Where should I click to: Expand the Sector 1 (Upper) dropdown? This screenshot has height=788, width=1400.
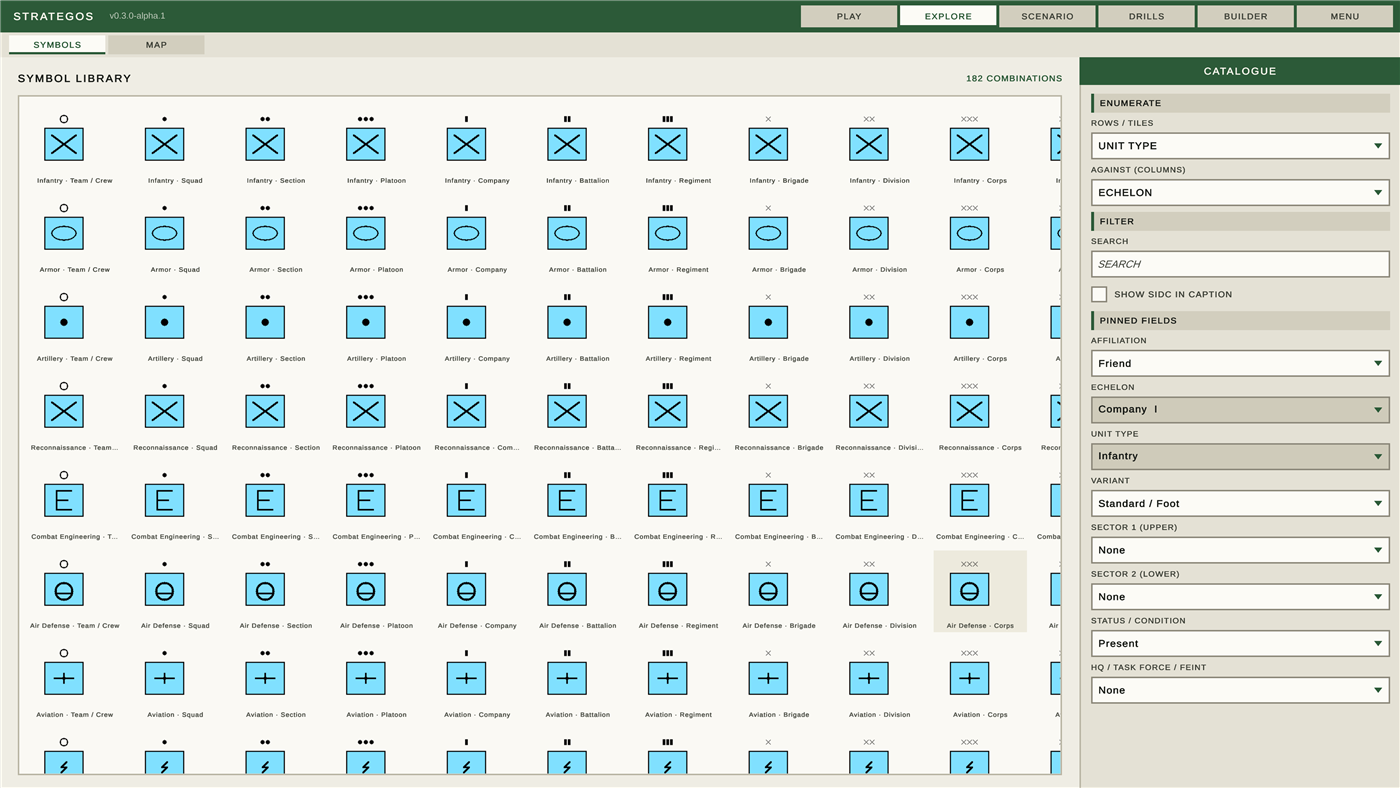[x=1240, y=550]
